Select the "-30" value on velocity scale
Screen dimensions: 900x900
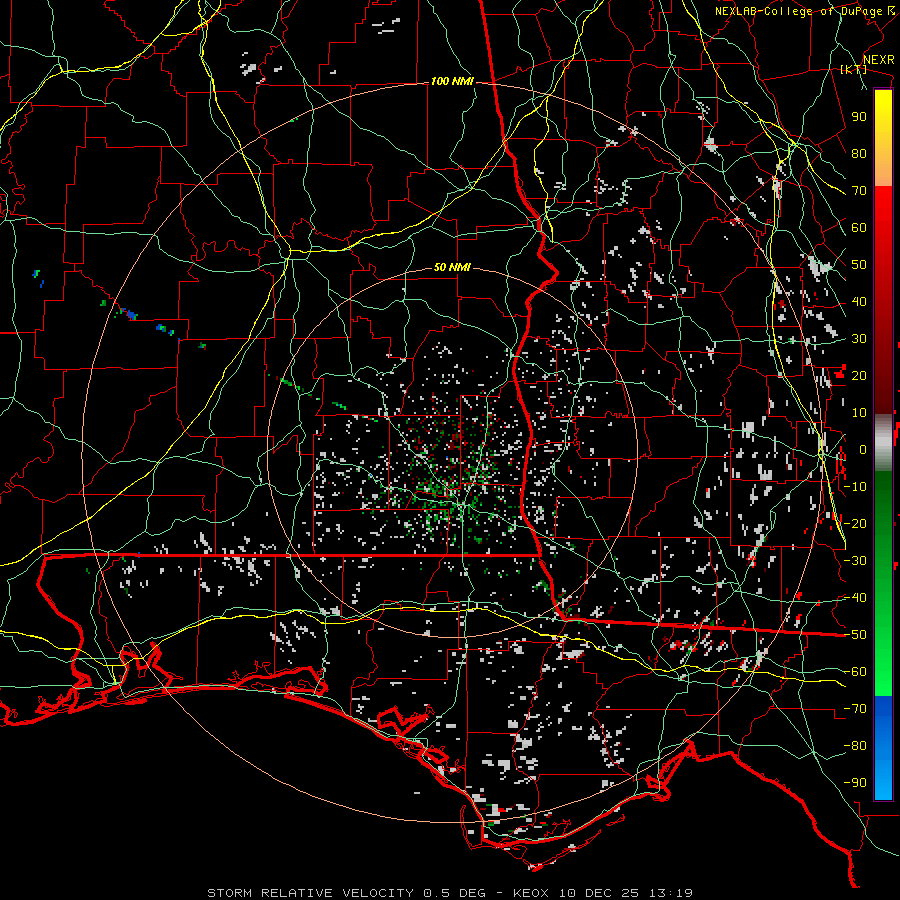(x=855, y=561)
